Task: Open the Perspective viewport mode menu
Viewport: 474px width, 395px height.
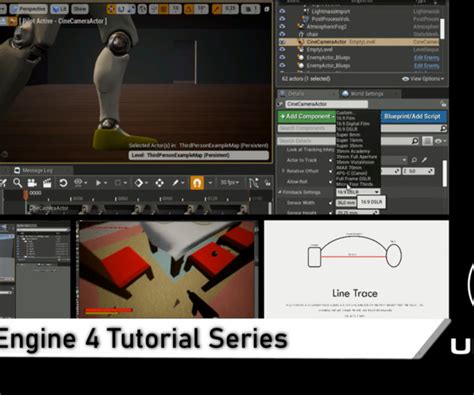Action: click(28, 9)
